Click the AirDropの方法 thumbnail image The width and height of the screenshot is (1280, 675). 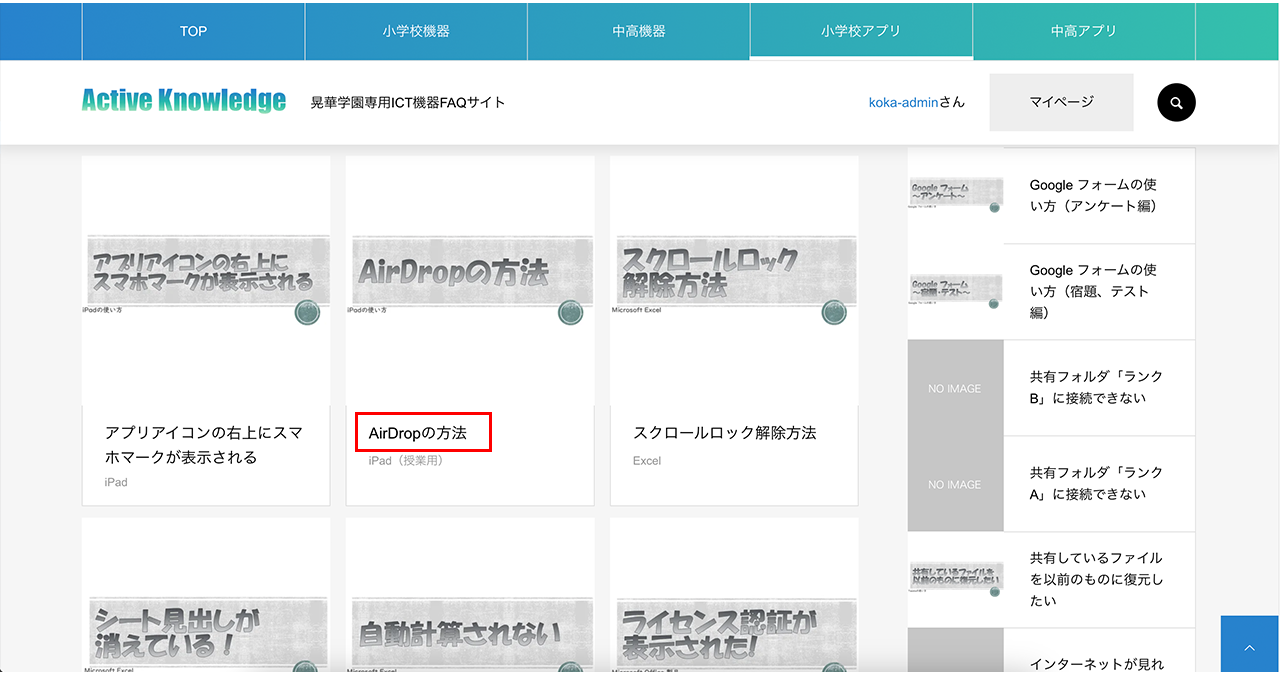[x=470, y=280]
